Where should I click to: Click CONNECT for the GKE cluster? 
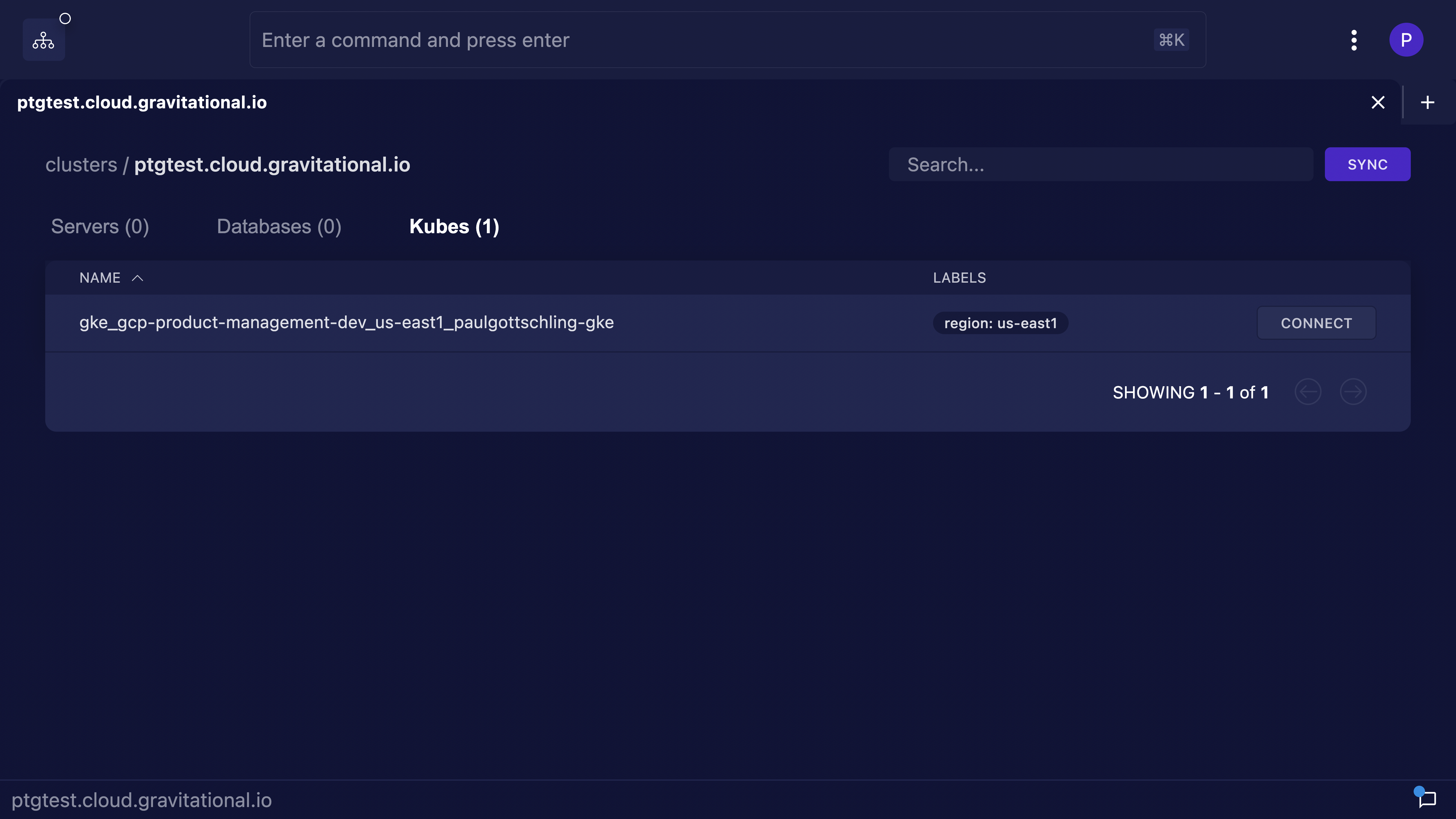click(x=1316, y=322)
